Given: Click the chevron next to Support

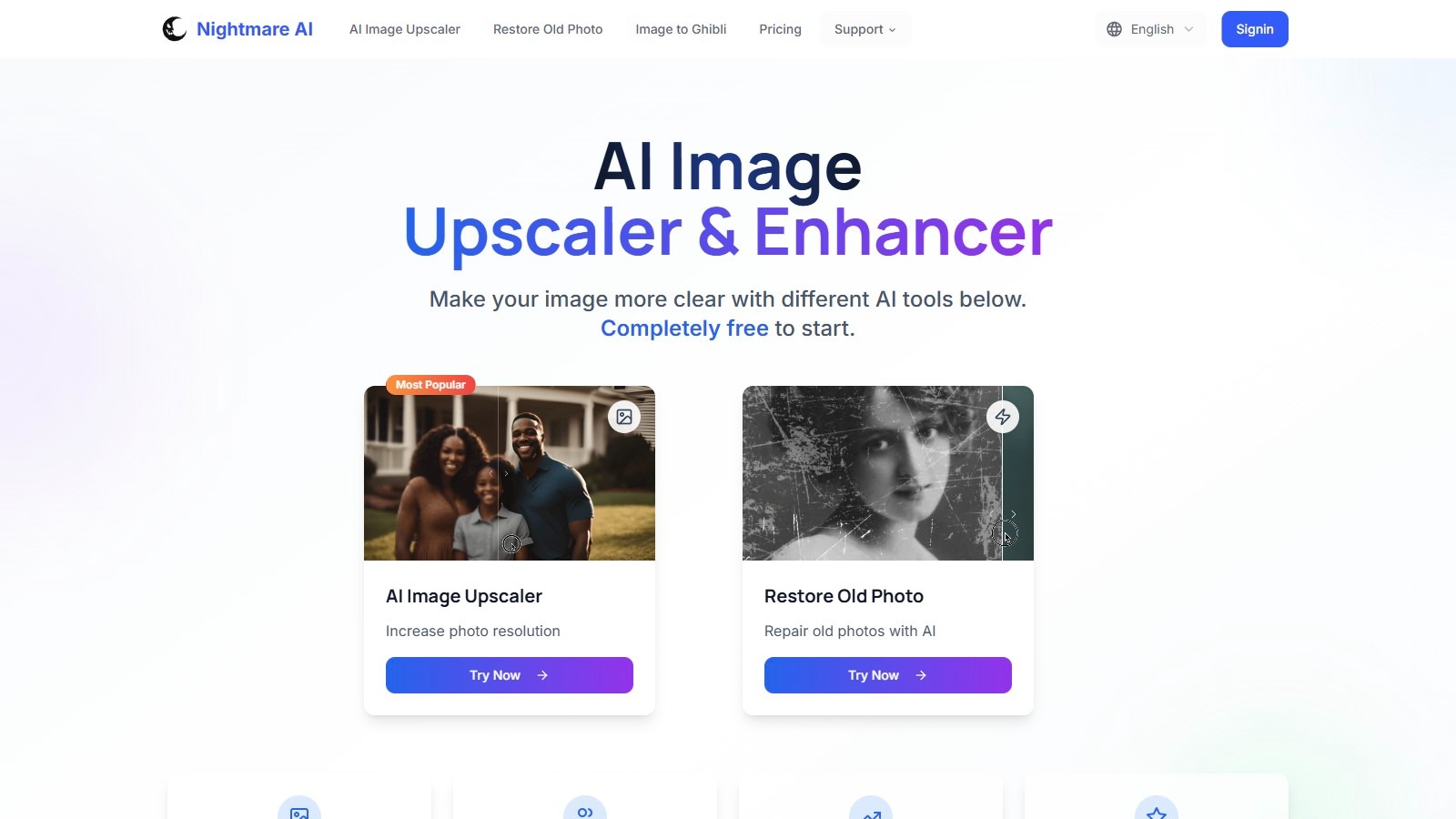Looking at the screenshot, I should point(892,30).
